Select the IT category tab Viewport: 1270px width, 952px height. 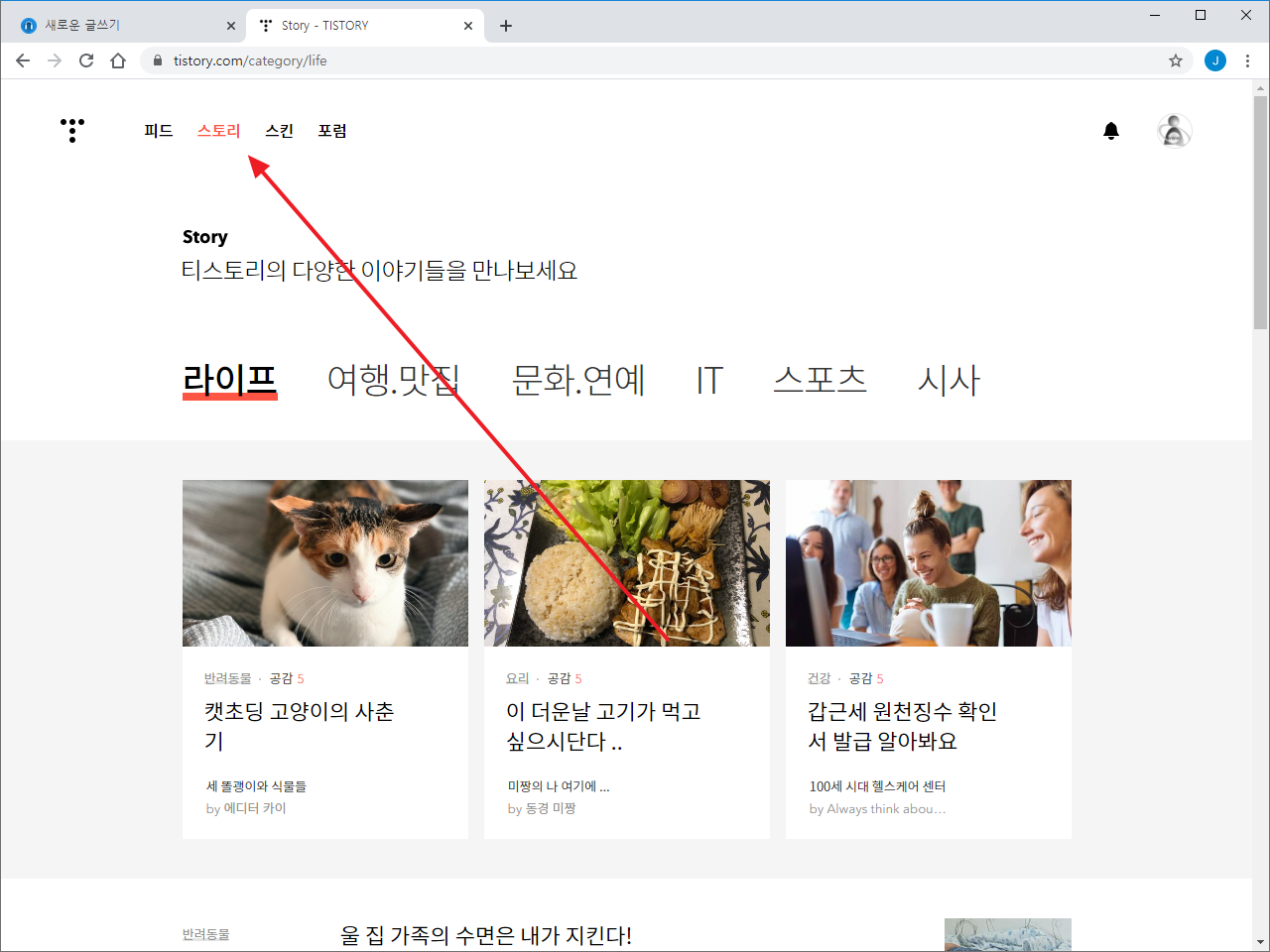[x=709, y=381]
